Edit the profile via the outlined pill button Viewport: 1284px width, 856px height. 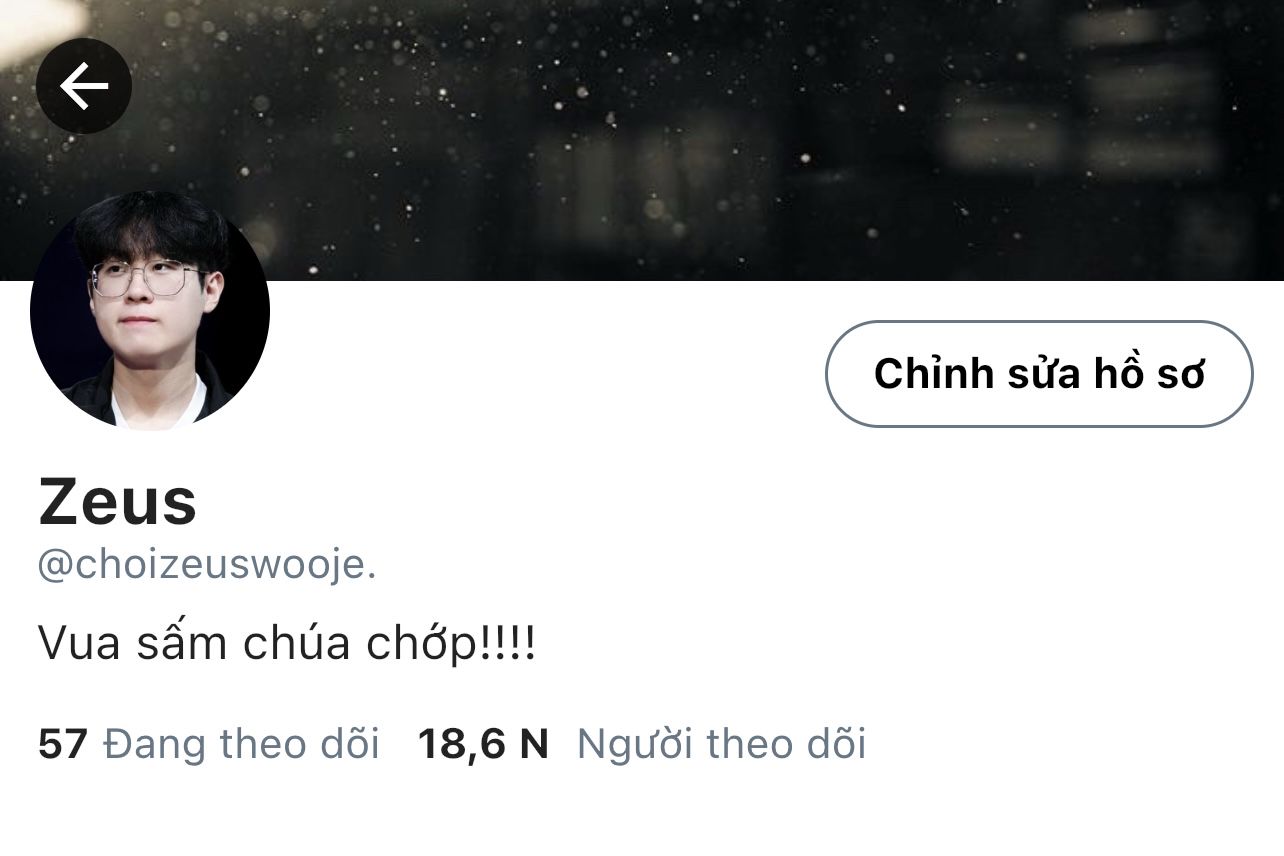click(x=1039, y=374)
